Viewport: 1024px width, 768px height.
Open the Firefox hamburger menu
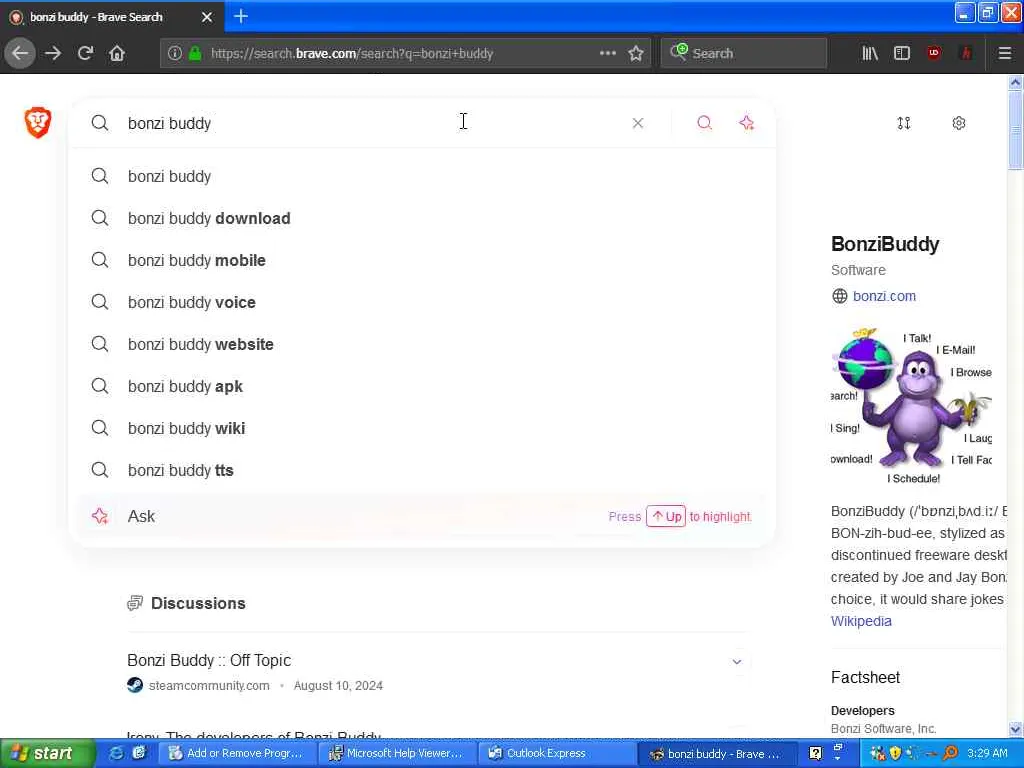tap(1005, 53)
